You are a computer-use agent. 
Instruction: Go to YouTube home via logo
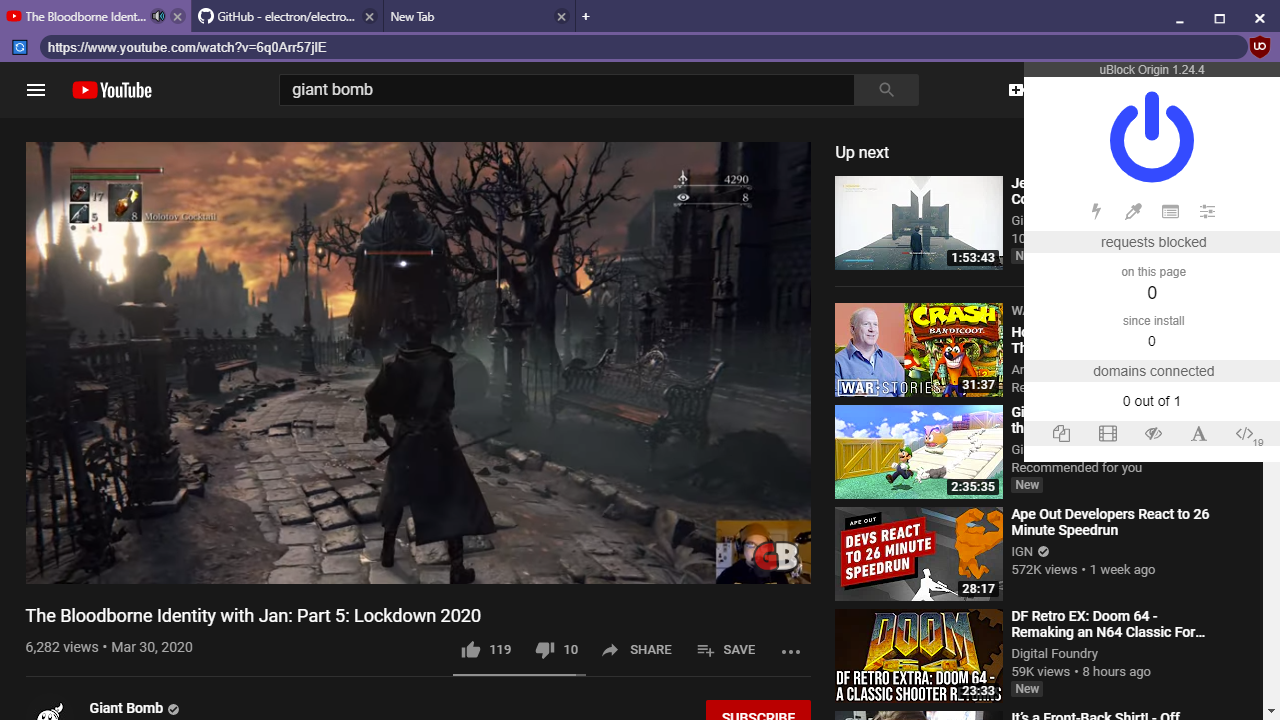coord(112,90)
